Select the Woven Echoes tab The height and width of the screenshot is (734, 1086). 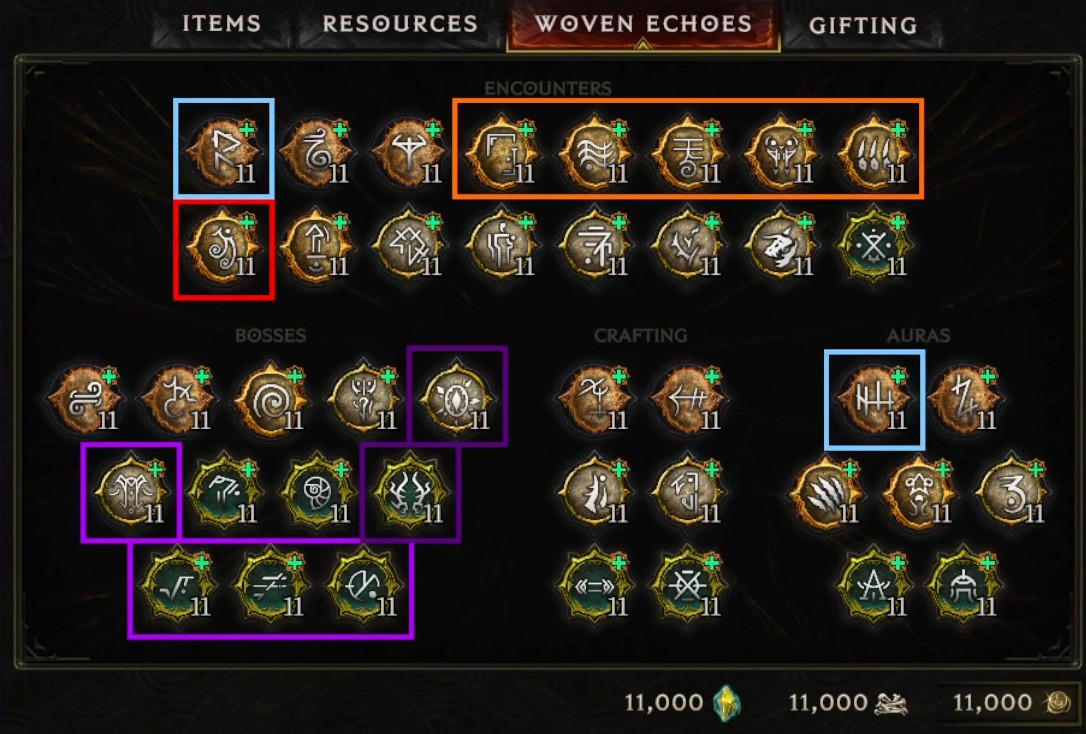pyautogui.click(x=643, y=24)
